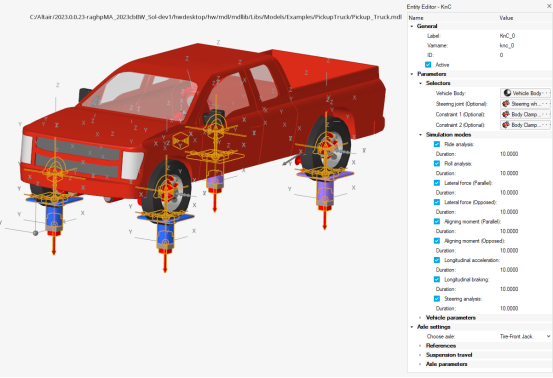The height and width of the screenshot is (378, 553).
Task: Click the ID value 0
Action: point(501,55)
